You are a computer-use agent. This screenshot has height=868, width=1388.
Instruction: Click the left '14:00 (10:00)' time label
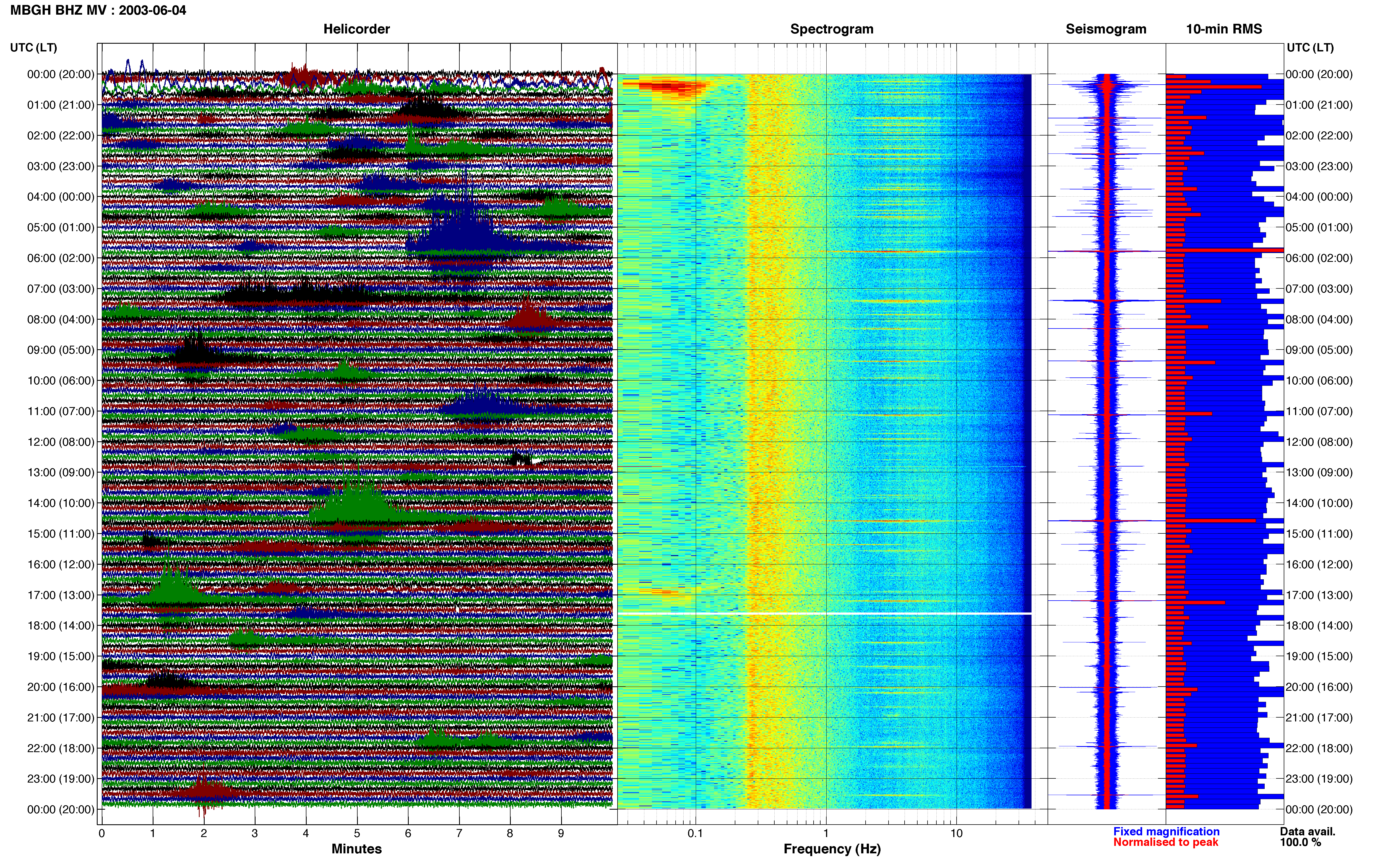(60, 503)
